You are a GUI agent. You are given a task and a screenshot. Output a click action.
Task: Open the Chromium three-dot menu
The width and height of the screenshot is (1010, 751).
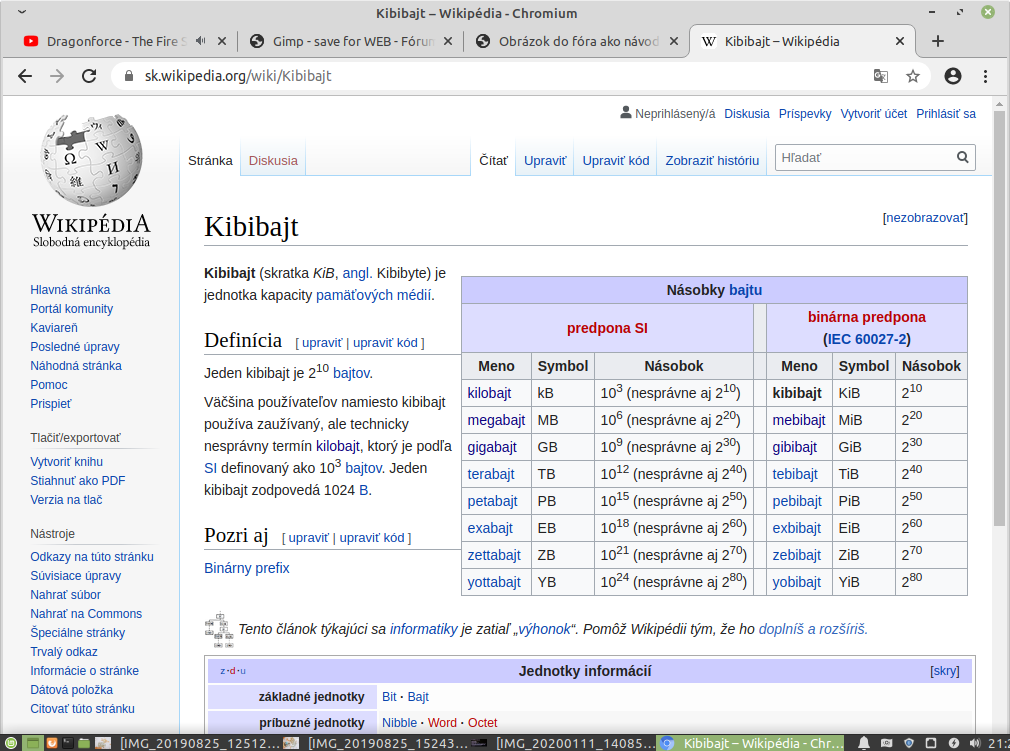click(x=986, y=76)
